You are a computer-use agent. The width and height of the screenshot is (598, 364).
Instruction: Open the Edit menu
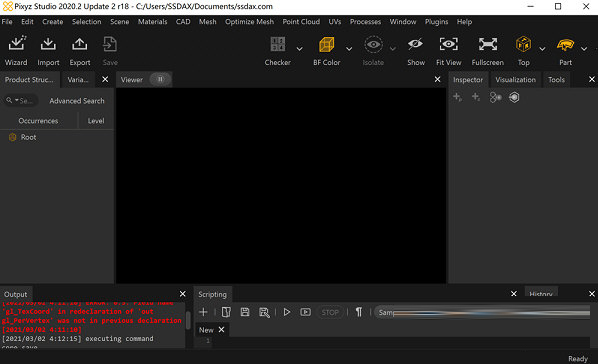[27, 22]
